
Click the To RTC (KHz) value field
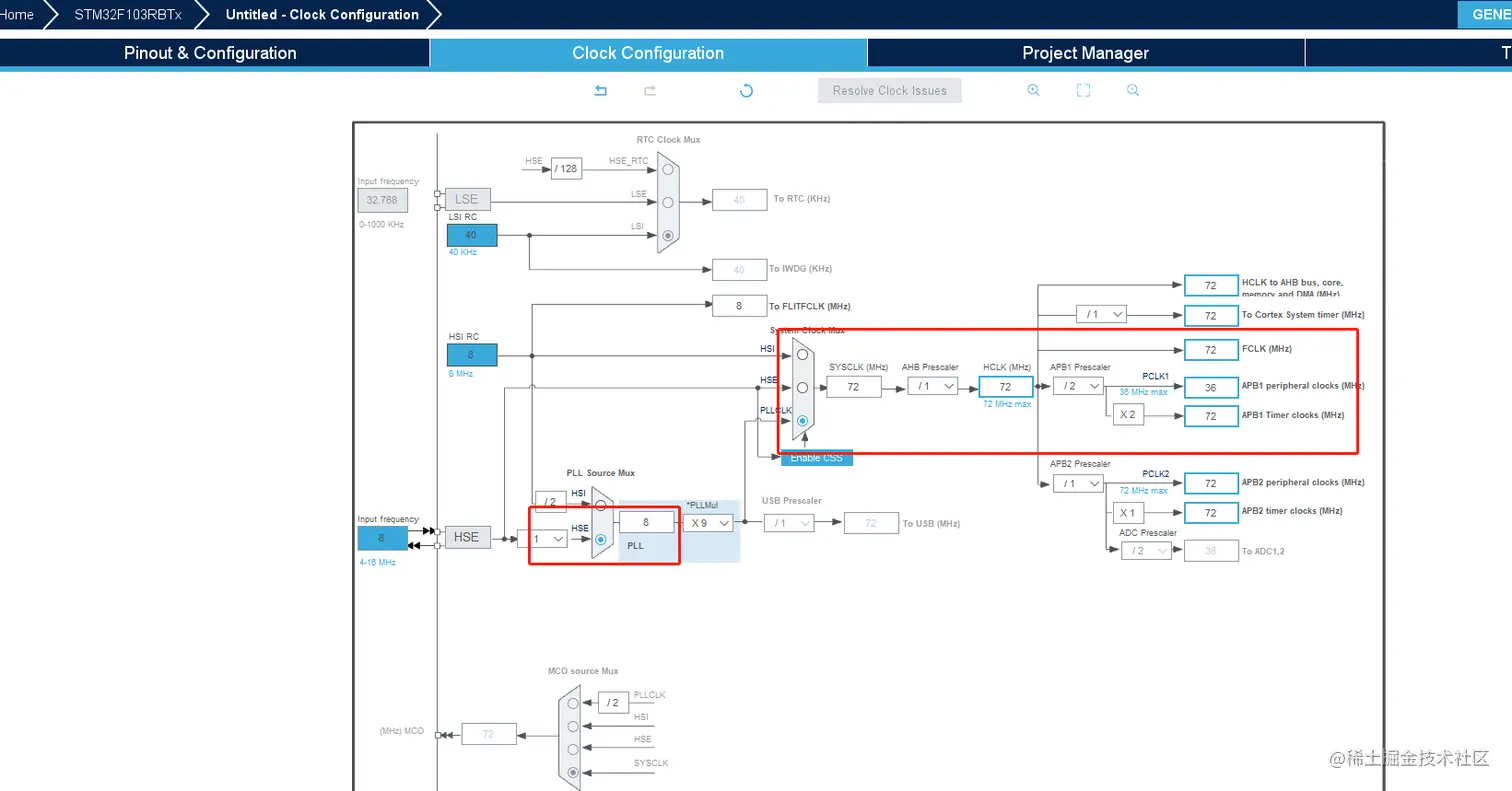coord(740,199)
